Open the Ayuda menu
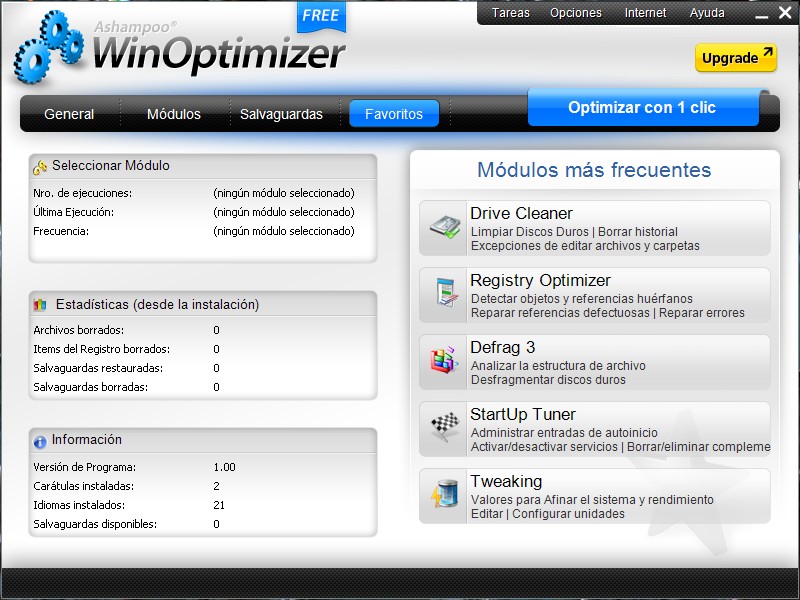The height and width of the screenshot is (600, 800). pos(707,13)
